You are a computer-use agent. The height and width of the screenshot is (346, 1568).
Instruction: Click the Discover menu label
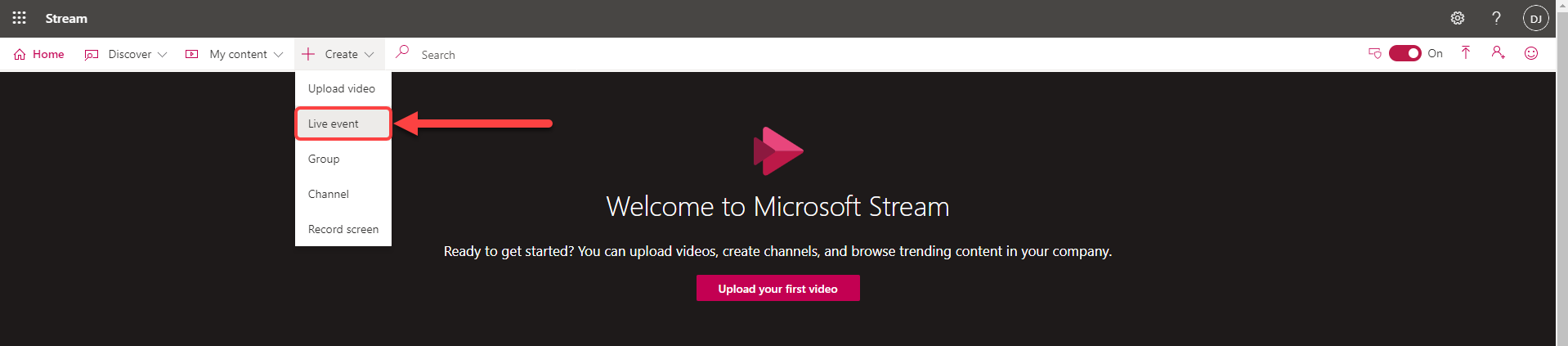pyautogui.click(x=130, y=54)
